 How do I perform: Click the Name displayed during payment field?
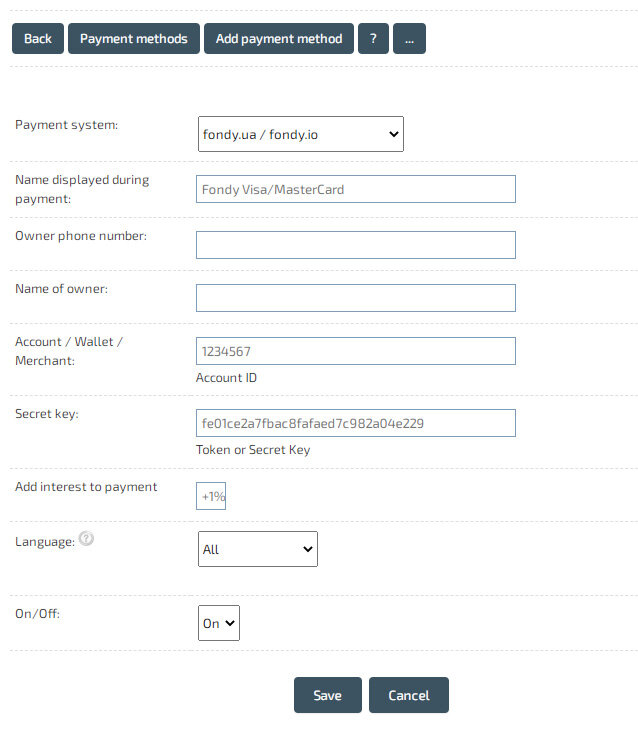tap(355, 189)
